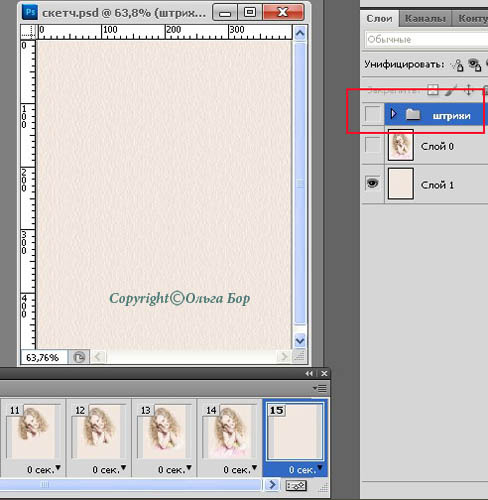This screenshot has height=500, width=488.
Task: Show Слой 0 via its visibility box
Action: pyautogui.click(x=373, y=145)
